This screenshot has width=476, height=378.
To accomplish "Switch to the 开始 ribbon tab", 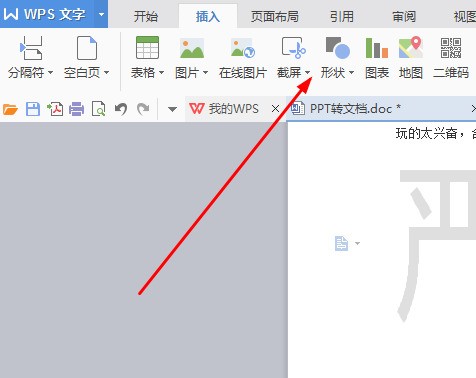I will coord(146,16).
